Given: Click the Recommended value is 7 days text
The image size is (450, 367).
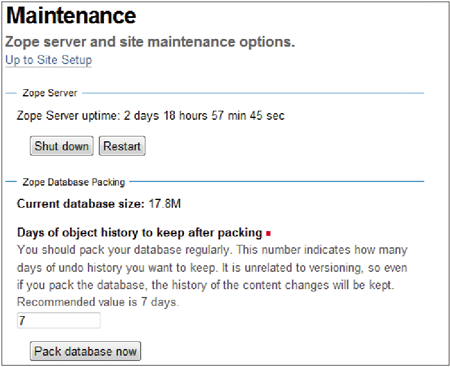Looking at the screenshot, I should coord(98,302).
